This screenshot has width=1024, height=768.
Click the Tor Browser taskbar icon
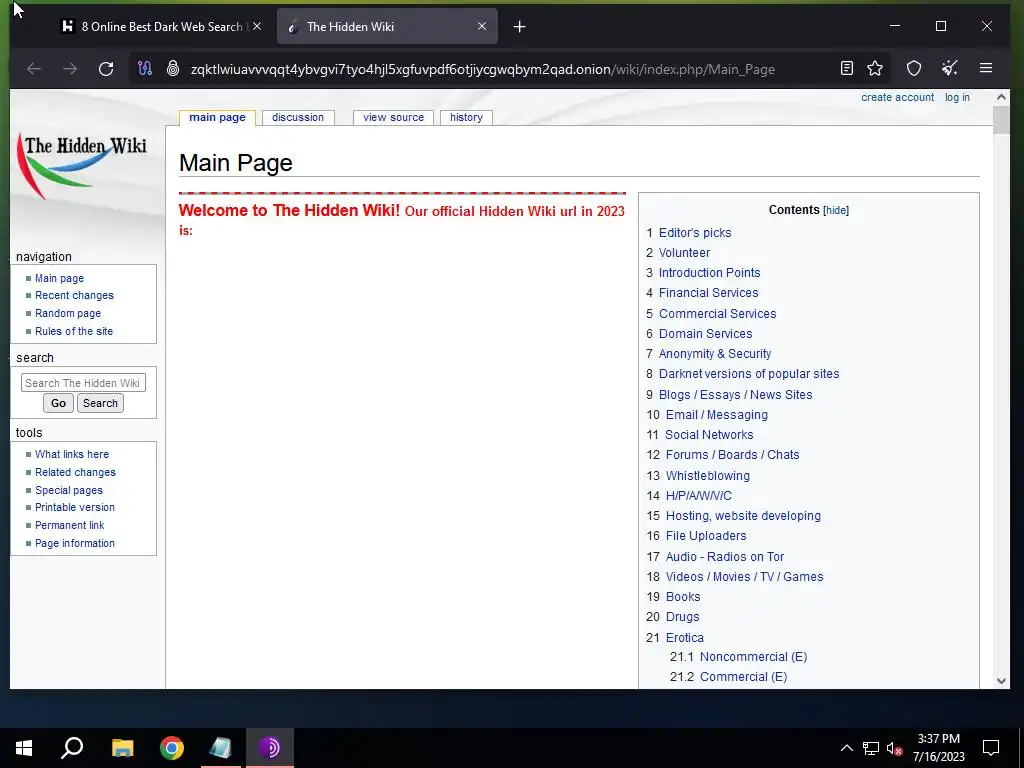click(x=269, y=748)
